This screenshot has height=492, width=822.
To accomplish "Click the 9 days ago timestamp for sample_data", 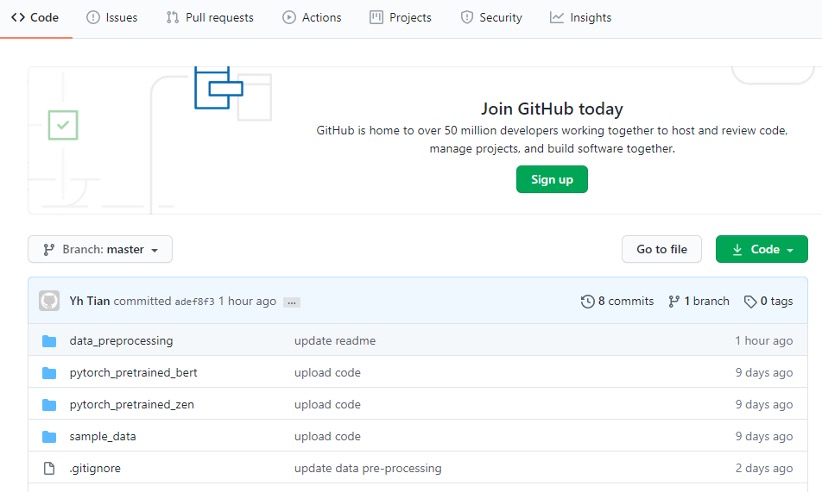I will point(764,436).
